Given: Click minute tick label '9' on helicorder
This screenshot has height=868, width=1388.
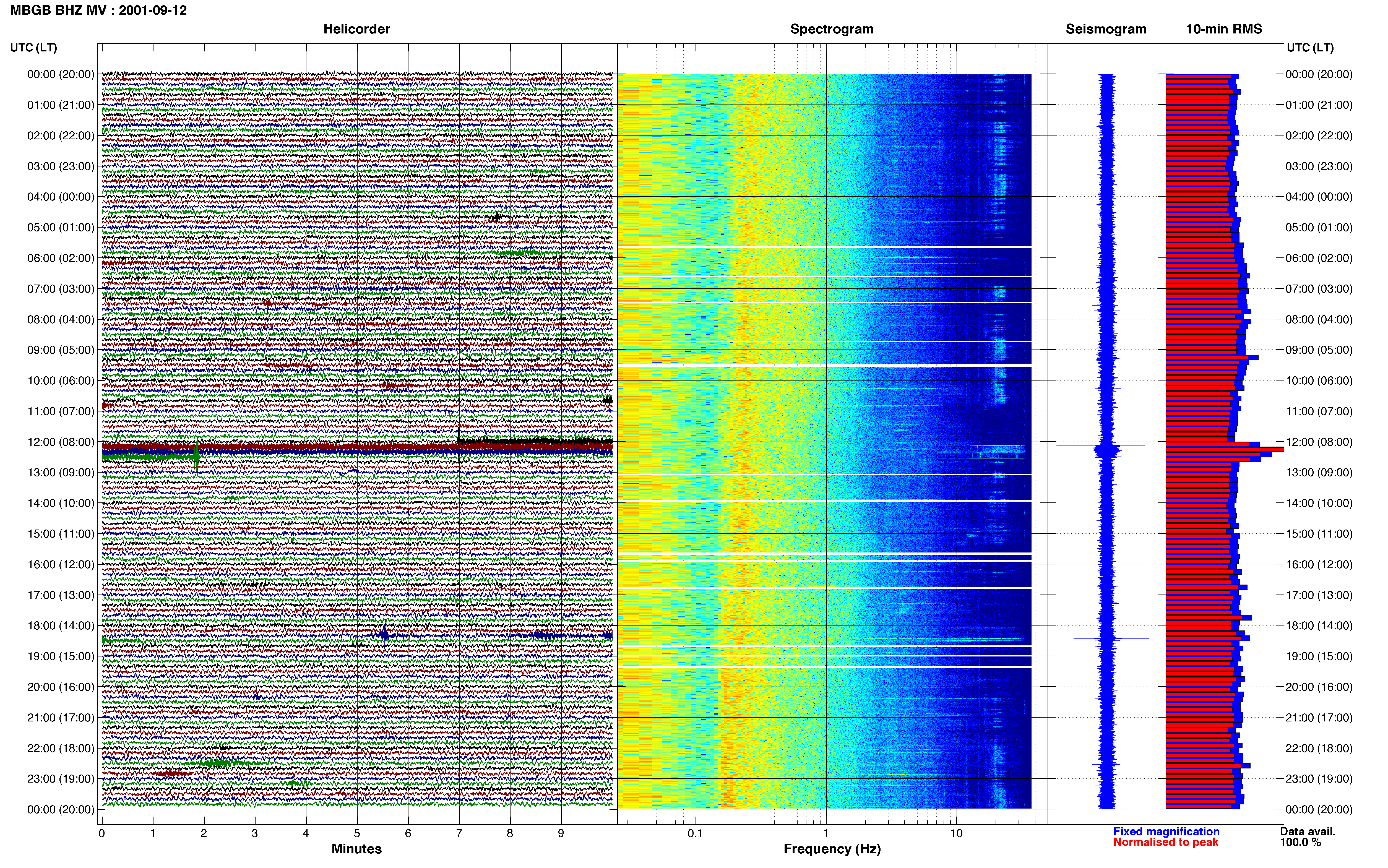Looking at the screenshot, I should (x=561, y=833).
